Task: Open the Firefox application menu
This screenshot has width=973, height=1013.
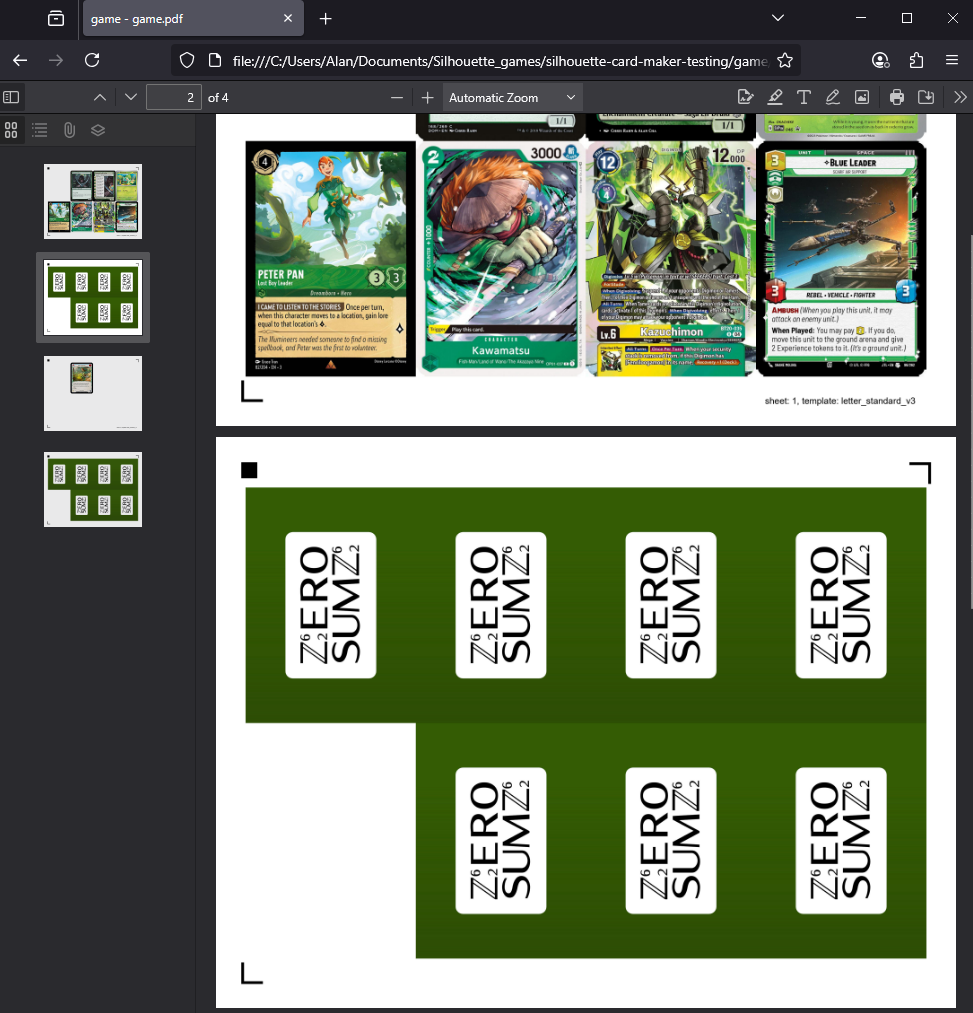Action: (x=952, y=60)
